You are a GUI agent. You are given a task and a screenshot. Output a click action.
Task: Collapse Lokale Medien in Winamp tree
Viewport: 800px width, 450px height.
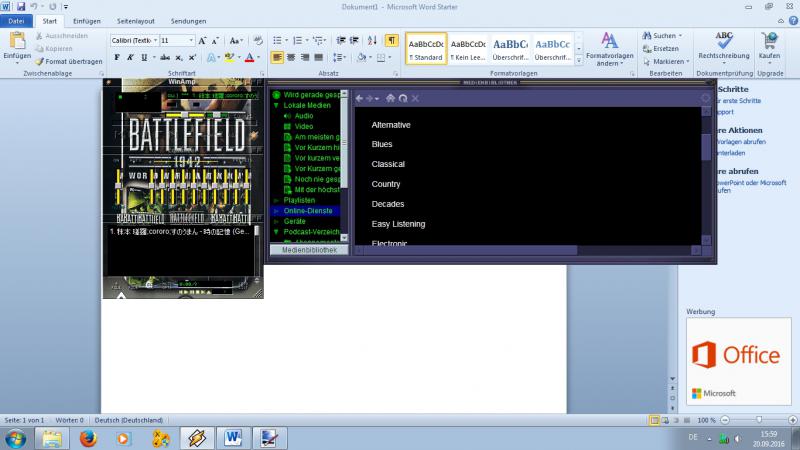[x=276, y=105]
